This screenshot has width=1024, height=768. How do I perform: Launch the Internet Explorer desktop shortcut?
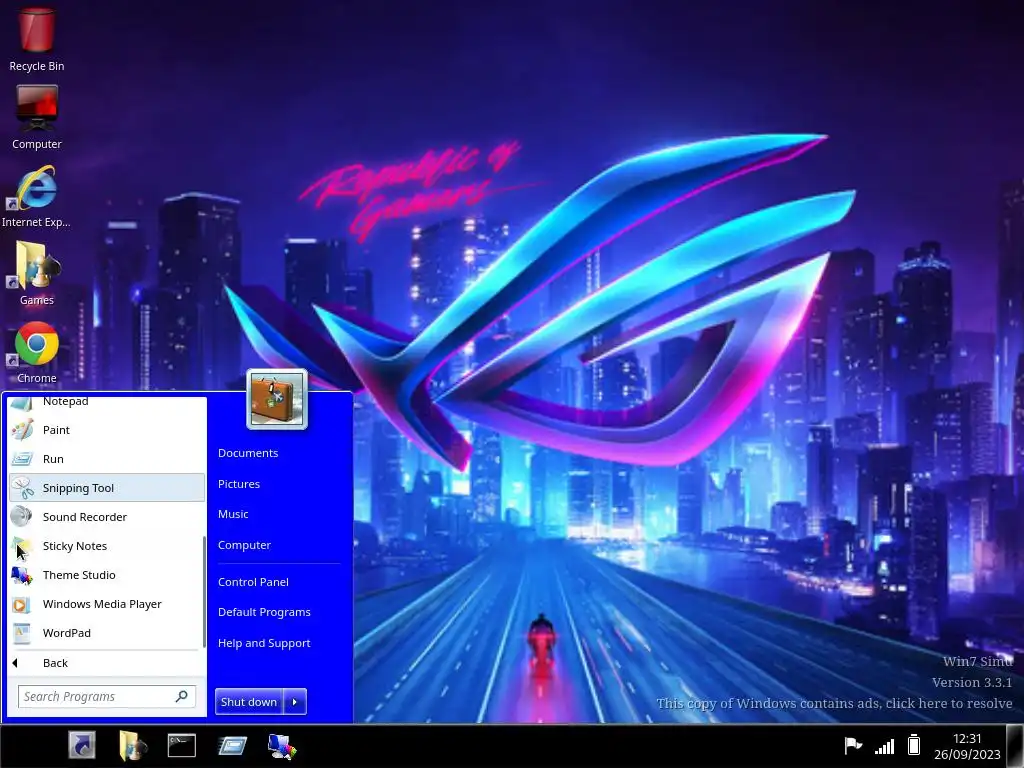click(x=36, y=196)
